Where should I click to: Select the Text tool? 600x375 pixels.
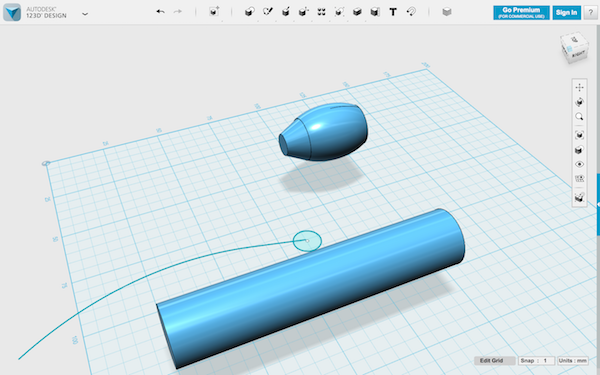(x=393, y=12)
